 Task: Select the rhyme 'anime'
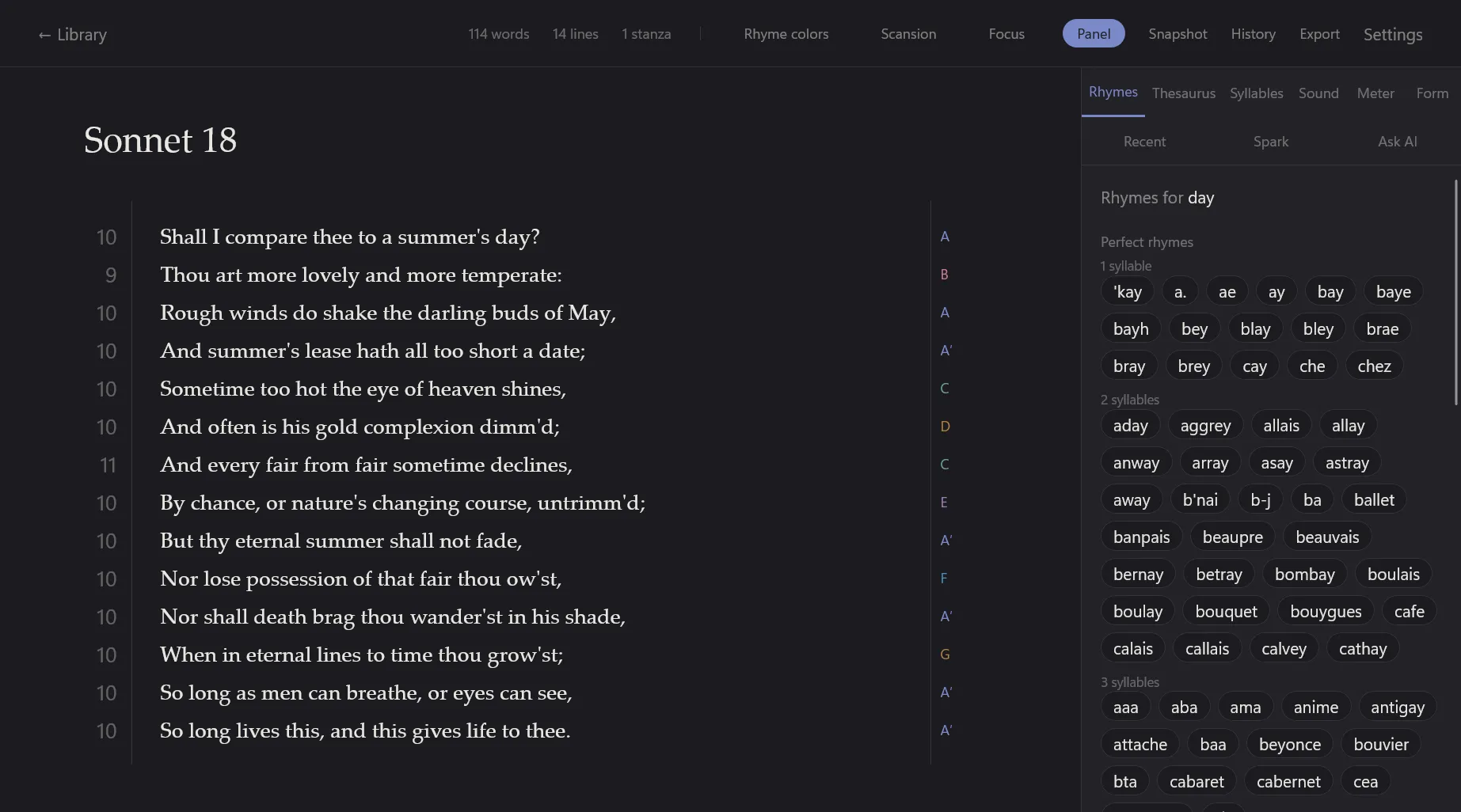click(1315, 708)
